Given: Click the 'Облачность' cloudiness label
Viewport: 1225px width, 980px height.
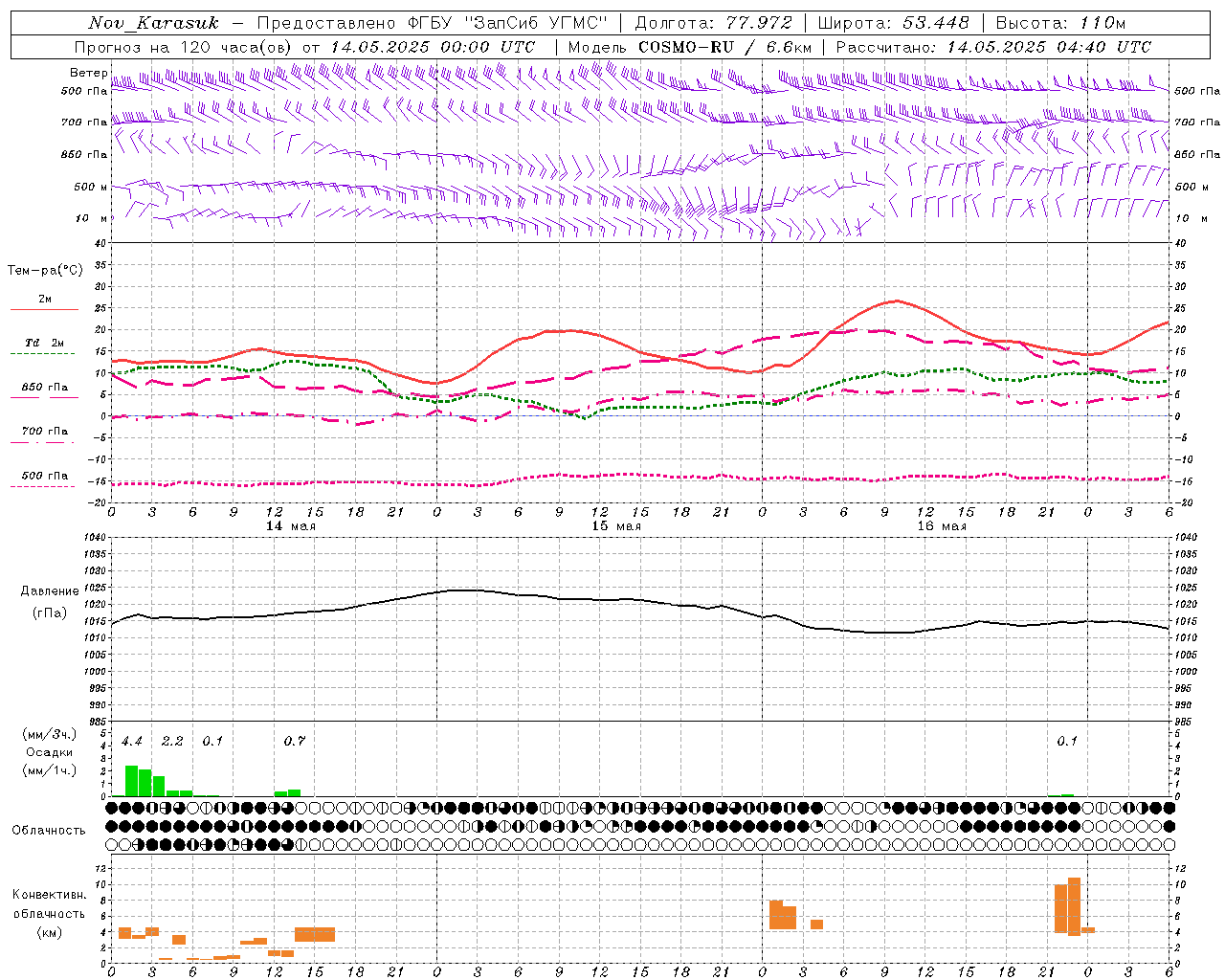Looking at the screenshot, I should click(x=49, y=831).
